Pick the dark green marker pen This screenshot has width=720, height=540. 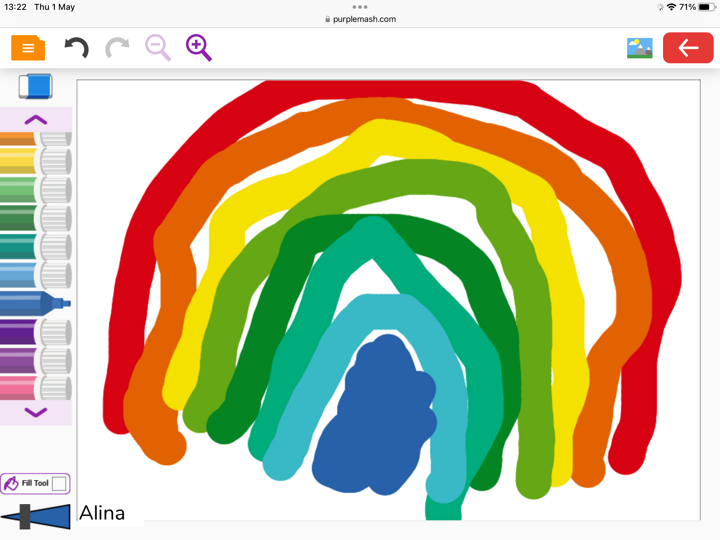pyautogui.click(x=36, y=218)
